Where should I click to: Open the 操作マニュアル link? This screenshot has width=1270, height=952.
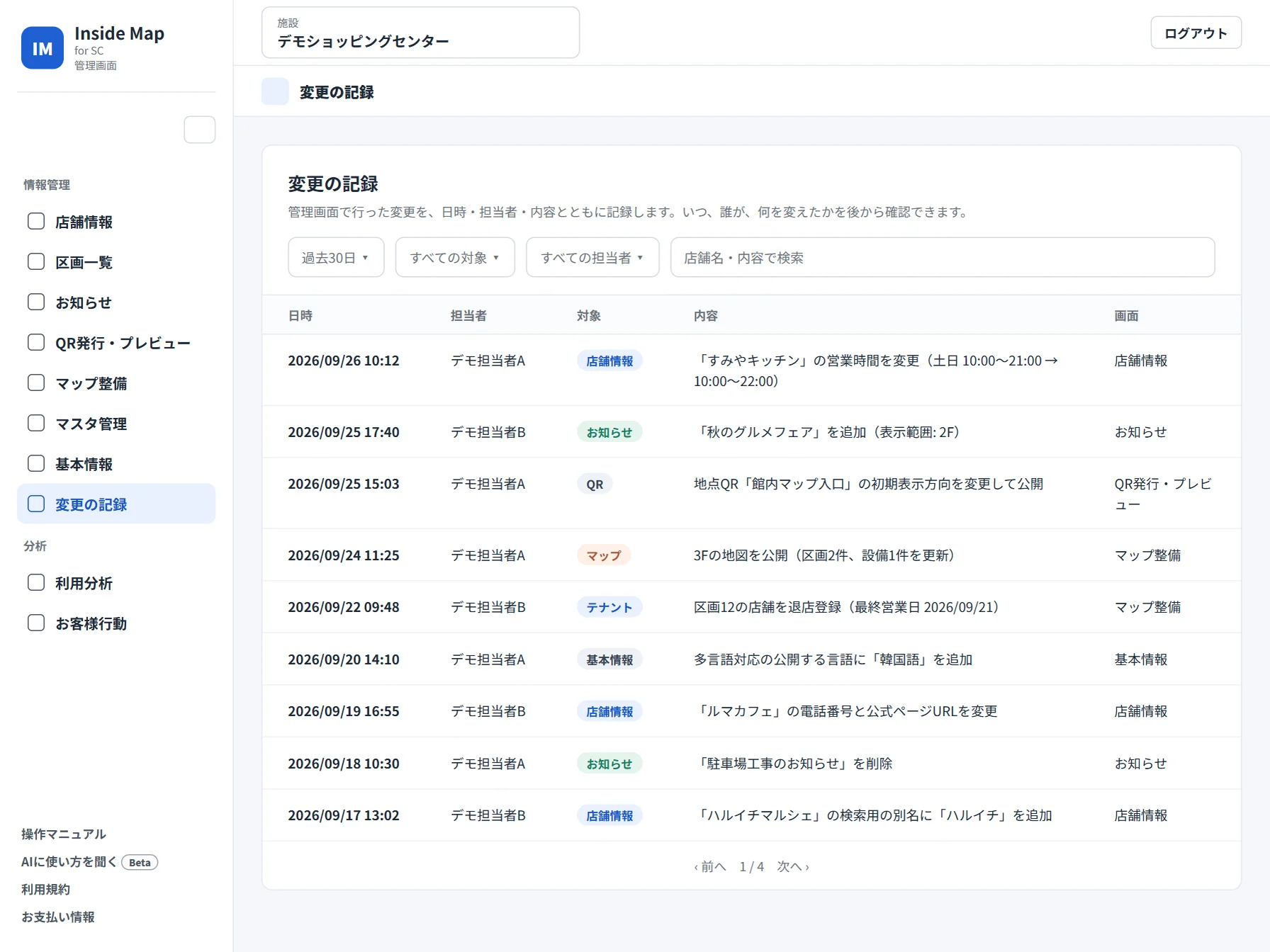coord(64,834)
